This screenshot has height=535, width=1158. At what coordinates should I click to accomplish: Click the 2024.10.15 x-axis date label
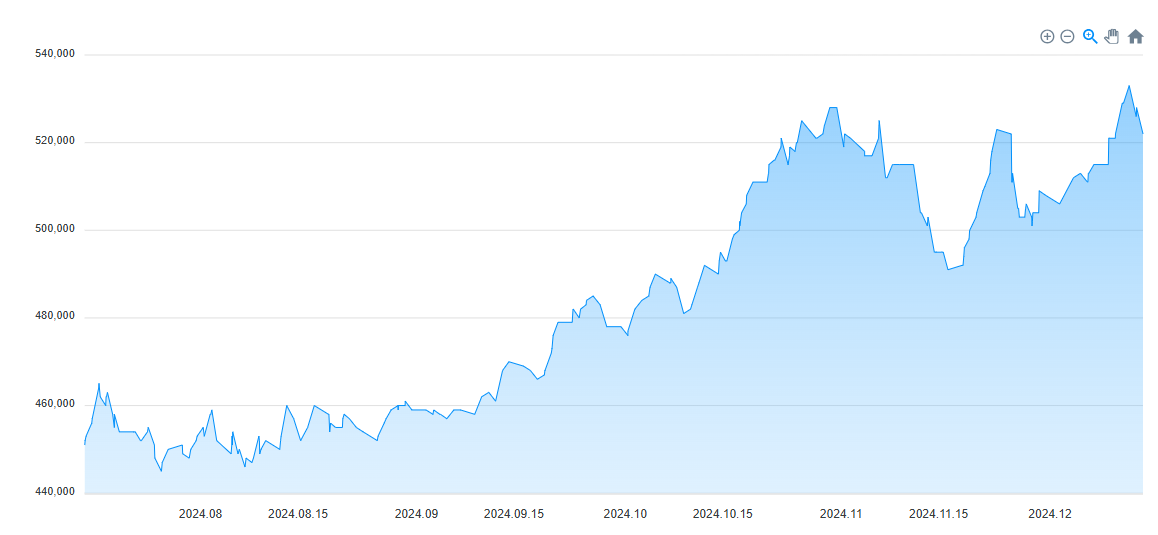(x=723, y=514)
